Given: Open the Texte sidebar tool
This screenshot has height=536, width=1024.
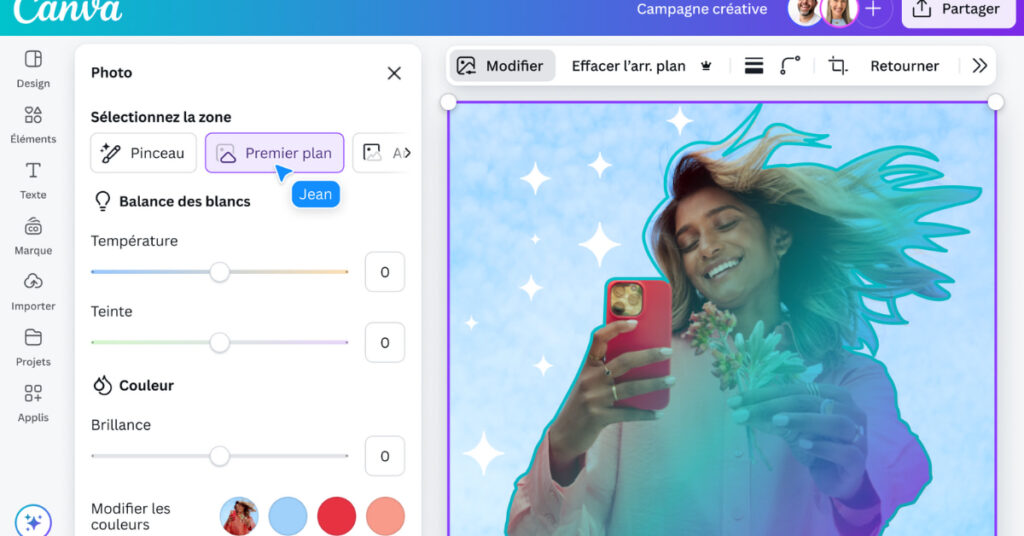Looking at the screenshot, I should [x=33, y=181].
